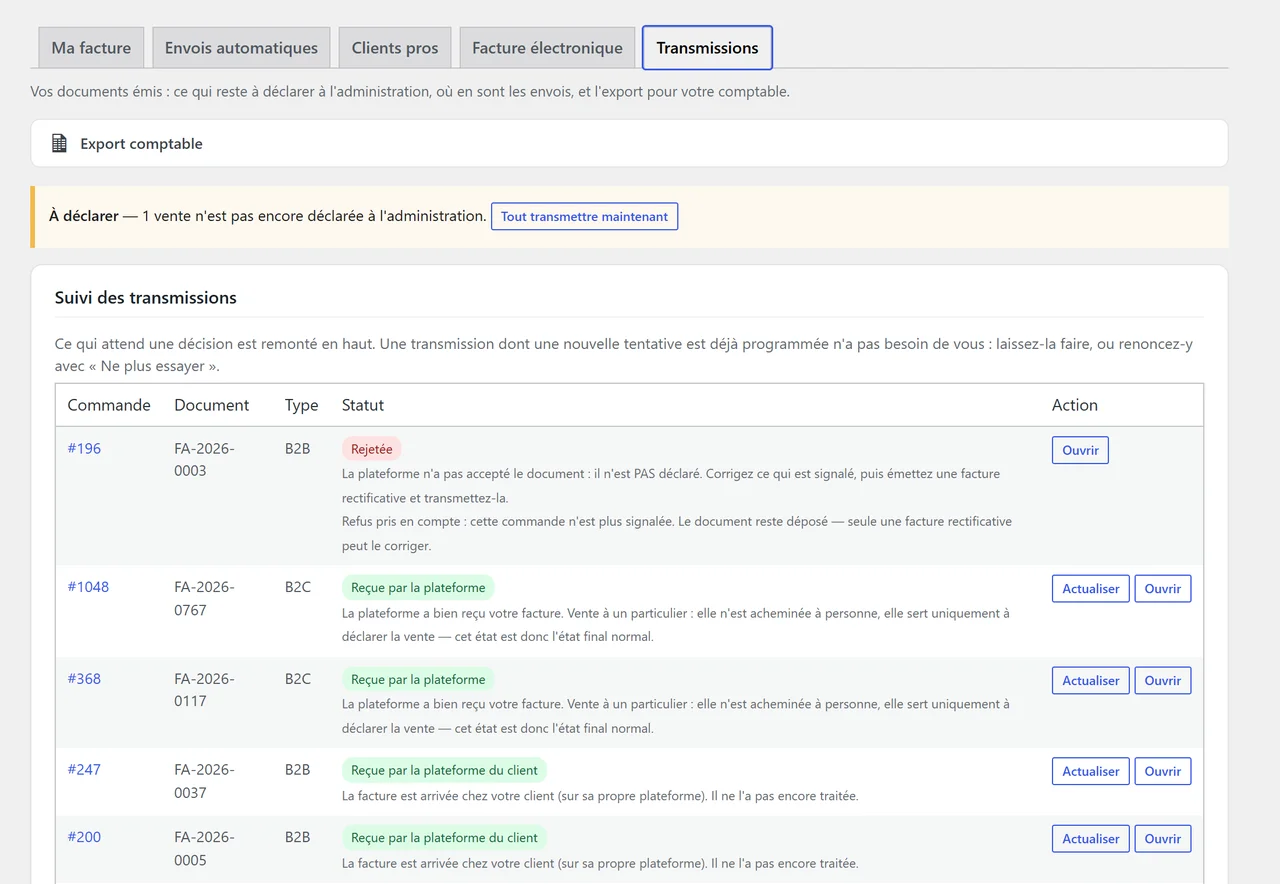Viewport: 1280px width, 884px height.
Task: Click Ouvrir button in row #1048
Action: tap(1163, 588)
